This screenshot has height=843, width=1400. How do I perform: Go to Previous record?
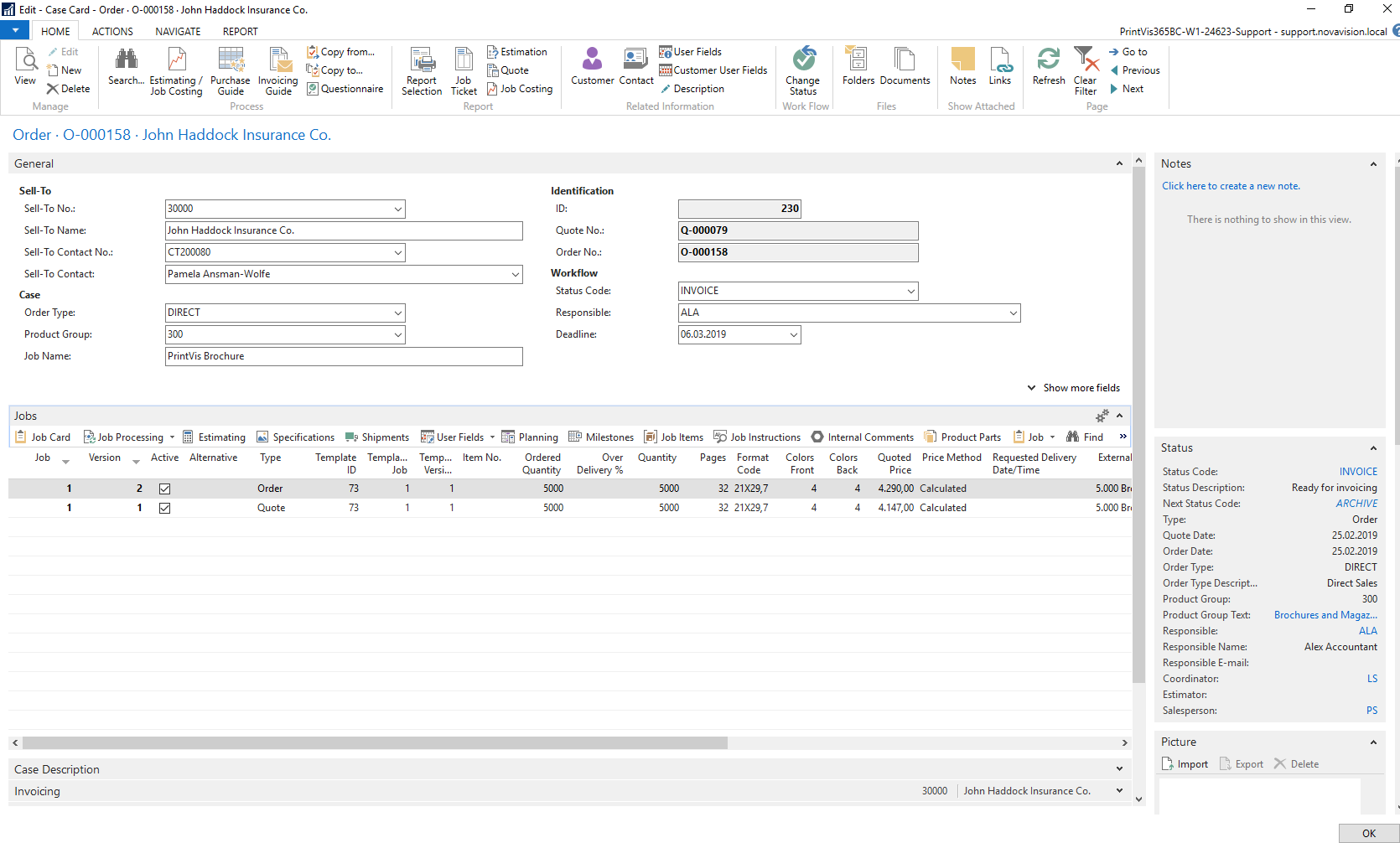click(1134, 70)
